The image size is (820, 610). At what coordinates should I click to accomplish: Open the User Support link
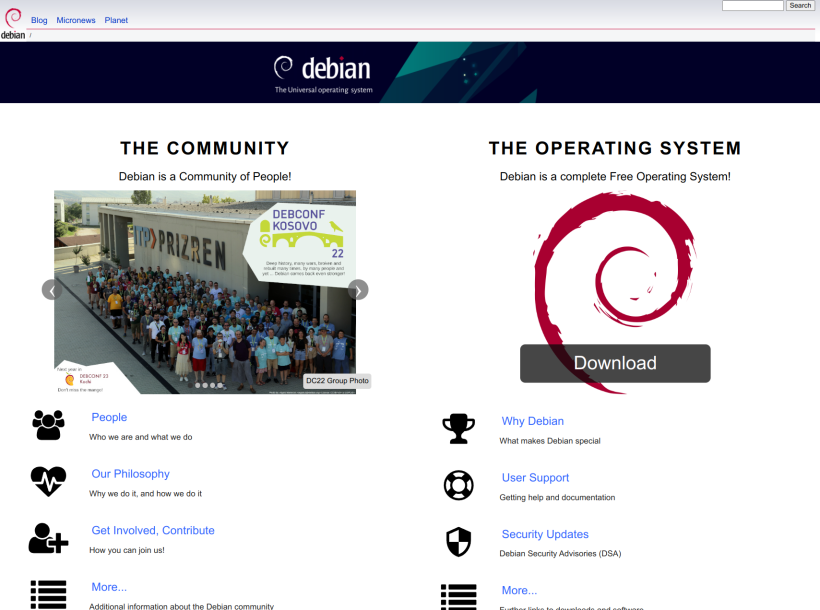point(535,478)
